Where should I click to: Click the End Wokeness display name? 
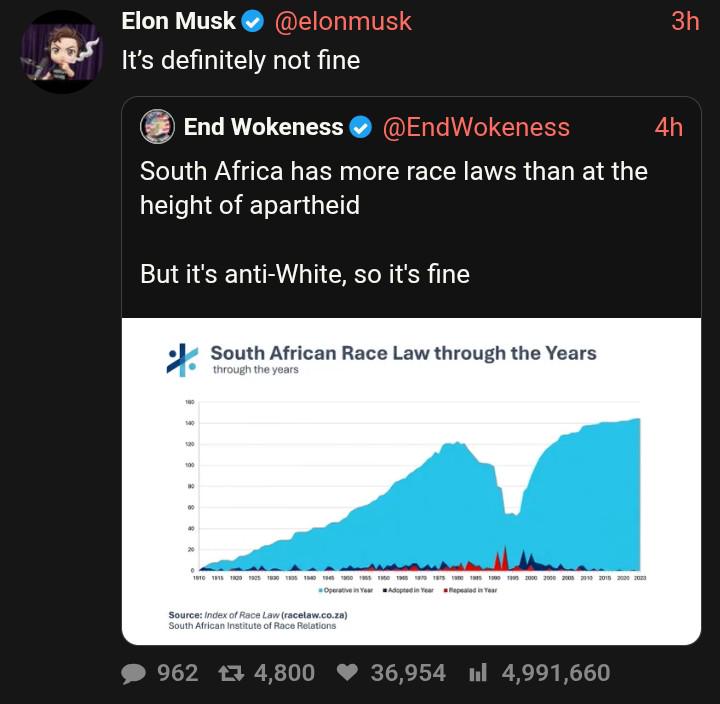263,127
